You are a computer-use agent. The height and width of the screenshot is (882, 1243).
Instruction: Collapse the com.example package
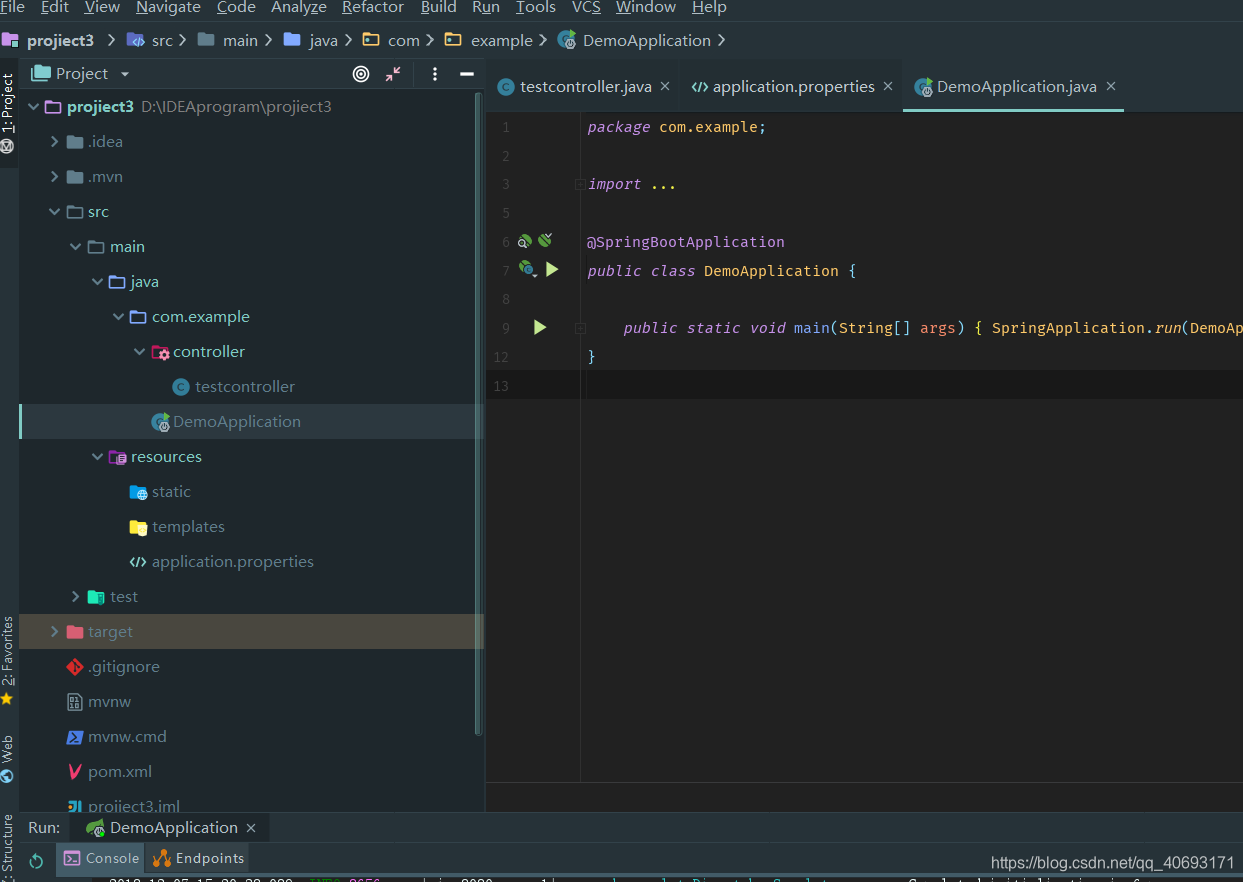(119, 317)
